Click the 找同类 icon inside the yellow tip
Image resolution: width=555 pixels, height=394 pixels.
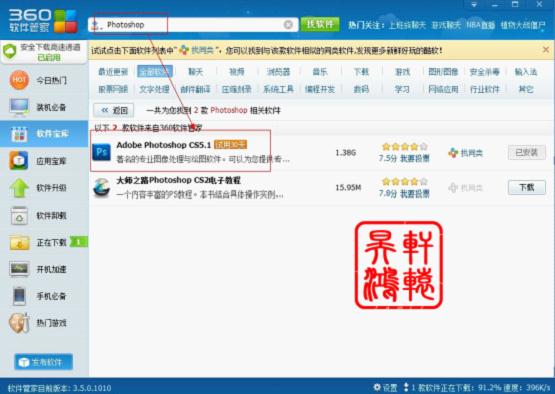pyautogui.click(x=184, y=50)
